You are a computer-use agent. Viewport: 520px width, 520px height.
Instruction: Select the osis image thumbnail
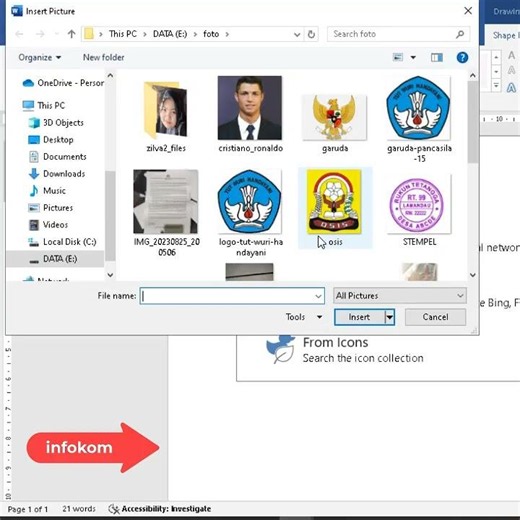click(x=334, y=202)
